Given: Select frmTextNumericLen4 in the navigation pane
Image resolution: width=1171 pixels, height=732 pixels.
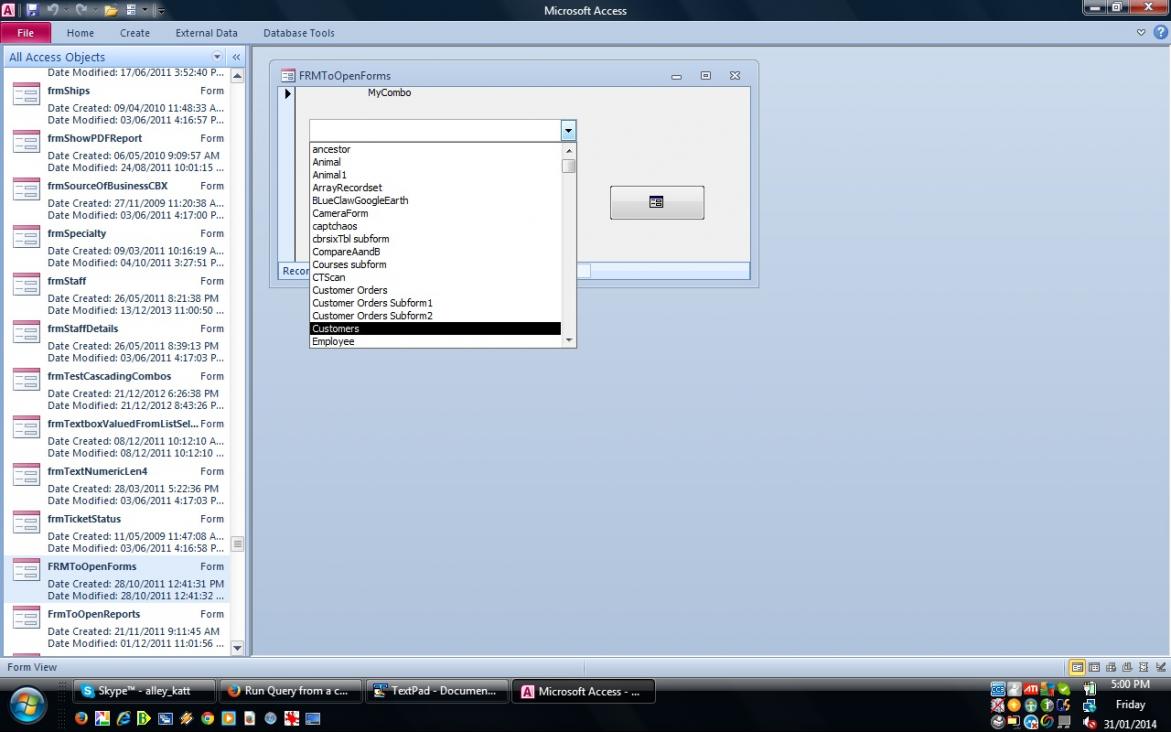Looking at the screenshot, I should tap(117, 484).
